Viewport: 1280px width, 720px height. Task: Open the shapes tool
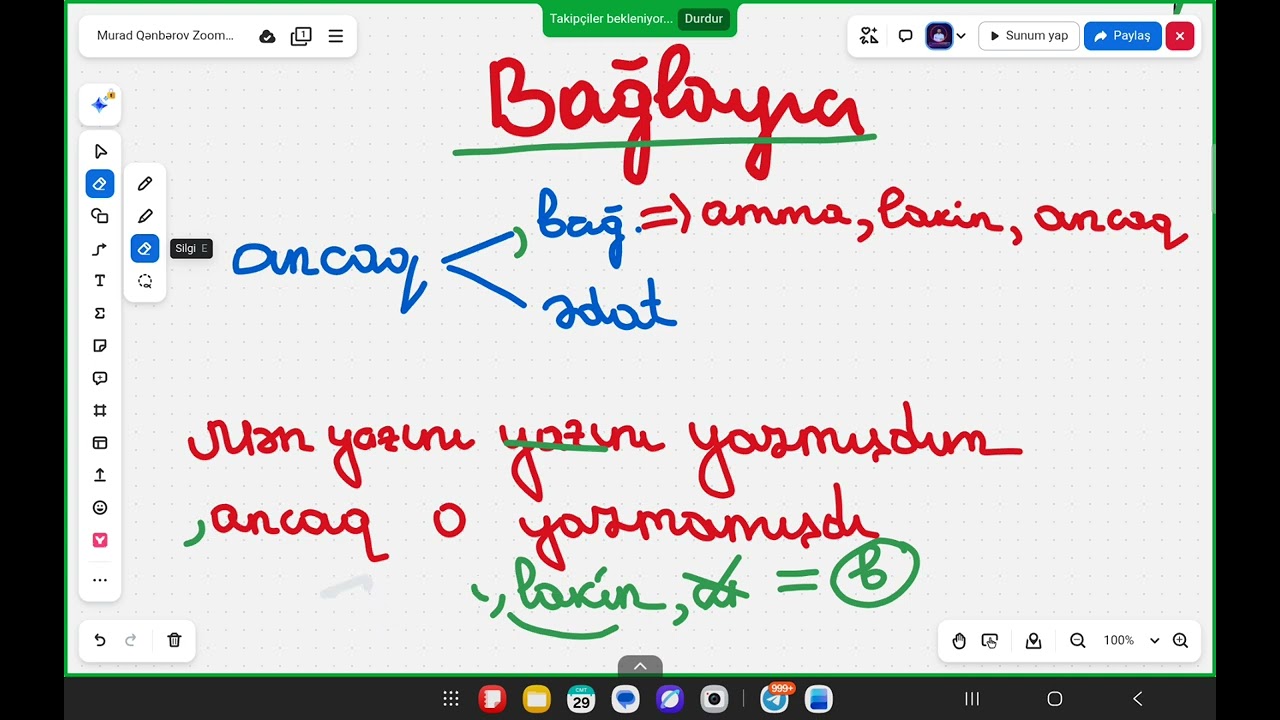click(100, 216)
